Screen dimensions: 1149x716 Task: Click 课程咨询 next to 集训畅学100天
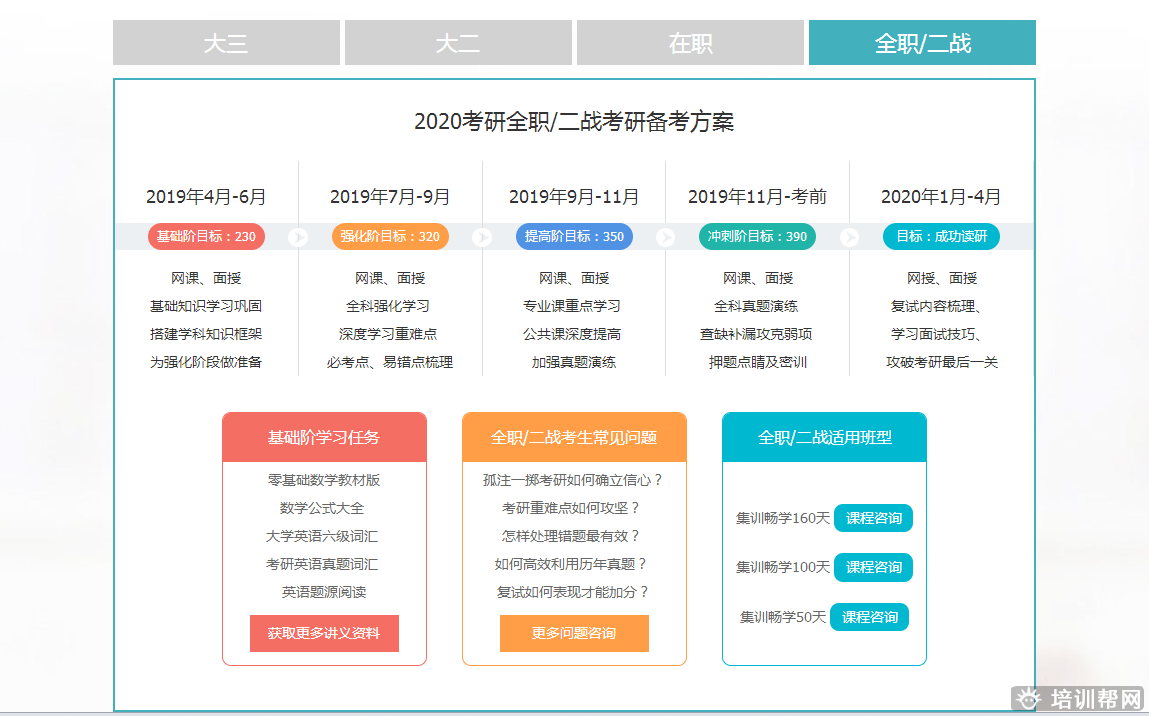pos(873,567)
